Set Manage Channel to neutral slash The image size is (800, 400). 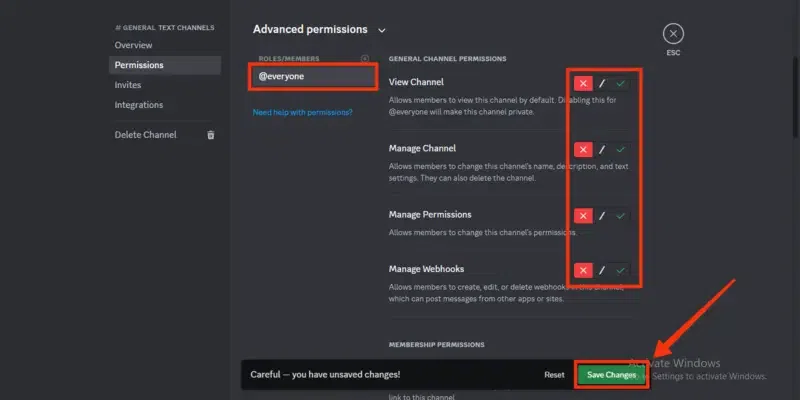tap(602, 150)
